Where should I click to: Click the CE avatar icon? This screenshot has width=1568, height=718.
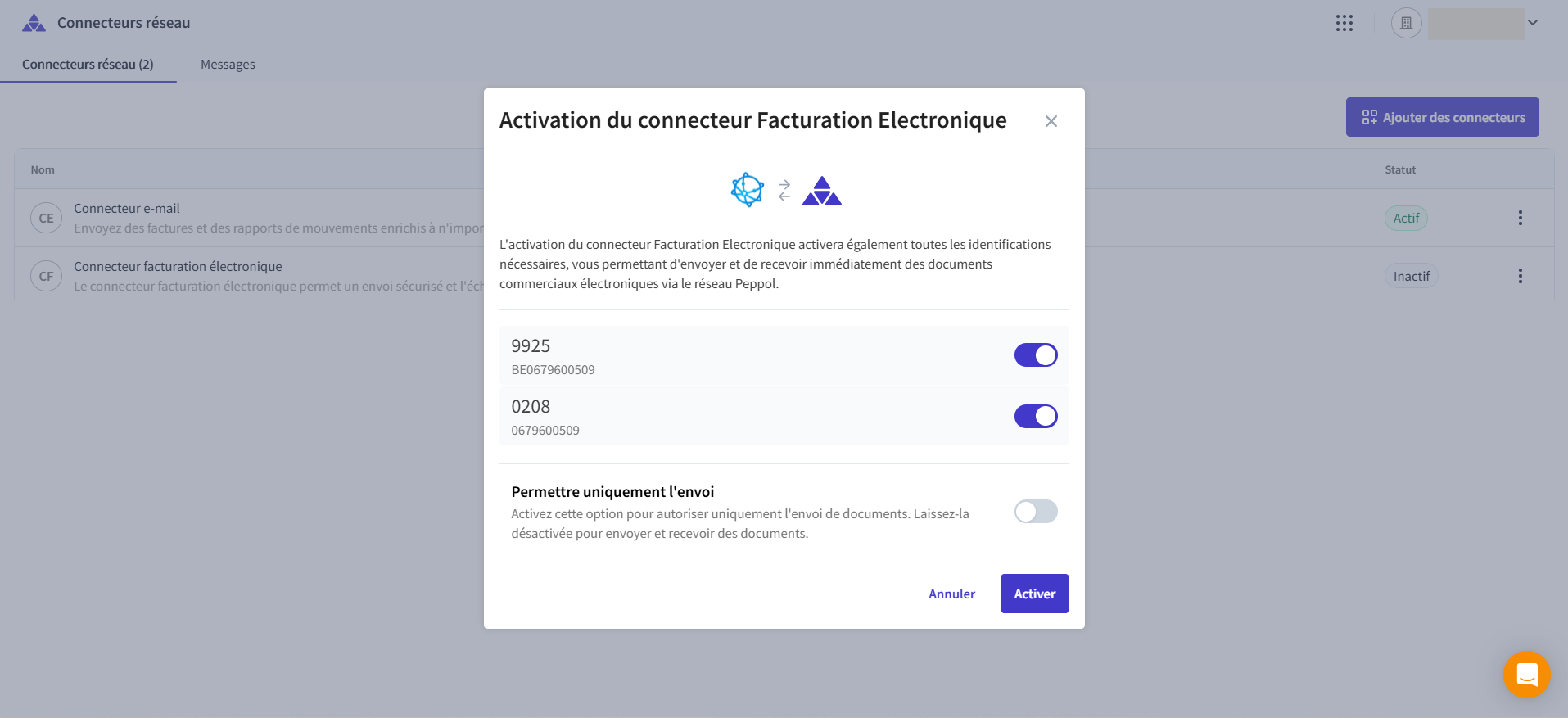coord(47,219)
